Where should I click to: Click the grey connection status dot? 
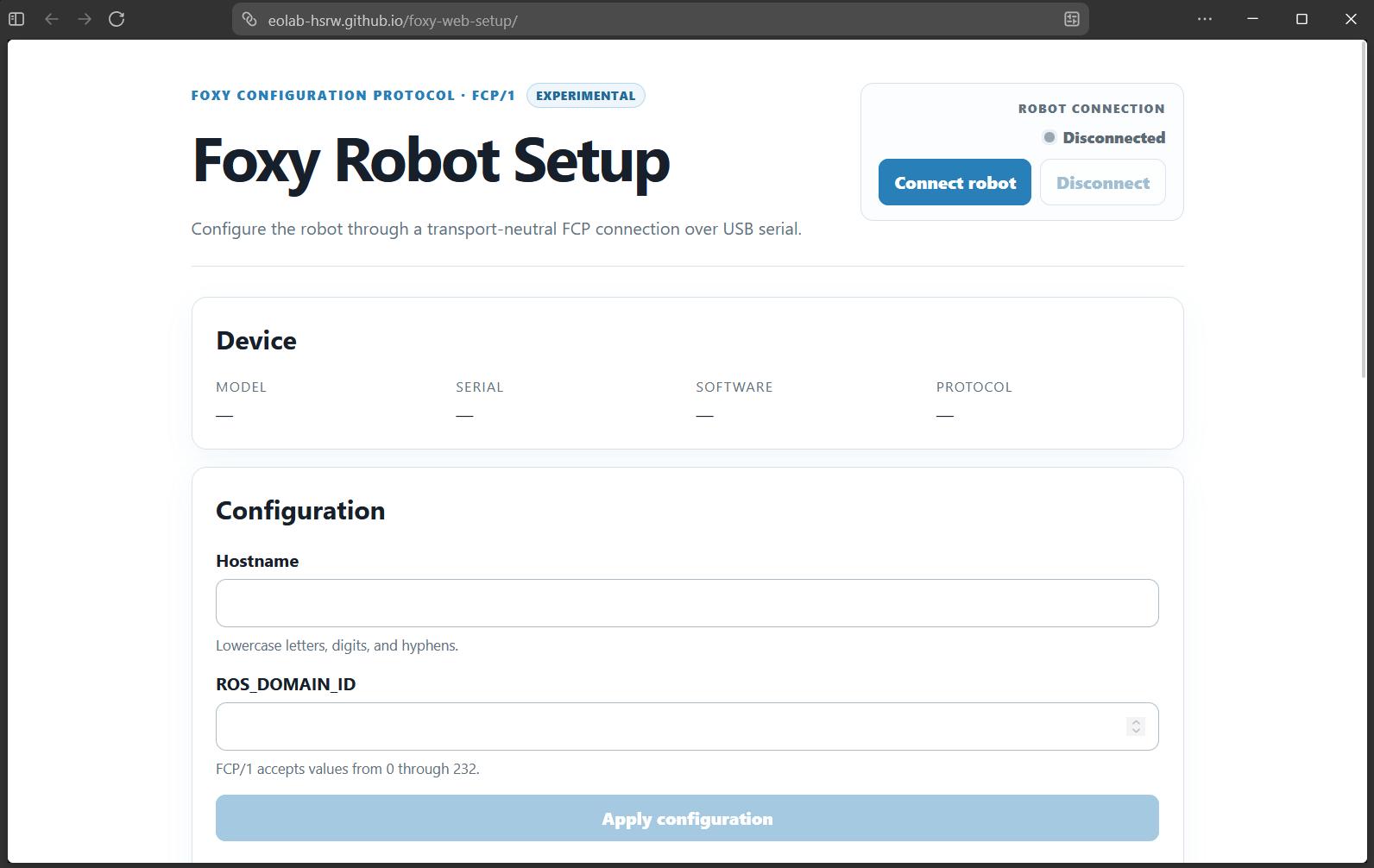tap(1049, 138)
